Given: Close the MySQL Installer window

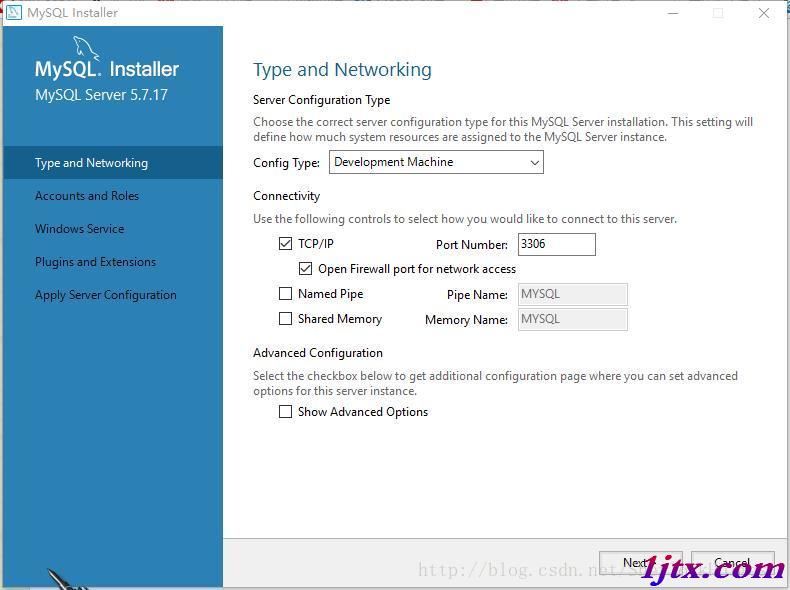Looking at the screenshot, I should (764, 13).
